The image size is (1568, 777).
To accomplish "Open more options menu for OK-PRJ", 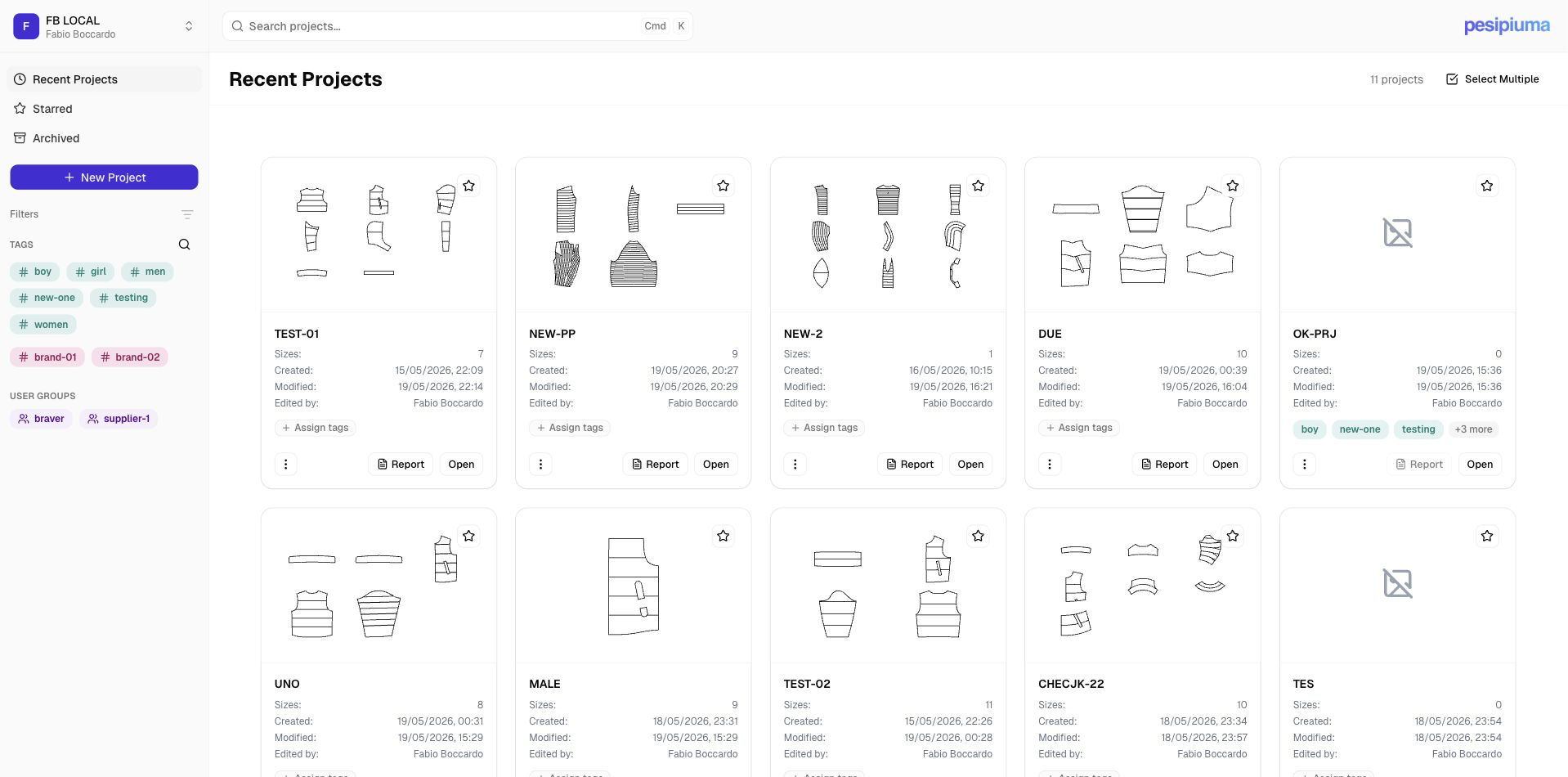I will pos(1304,464).
